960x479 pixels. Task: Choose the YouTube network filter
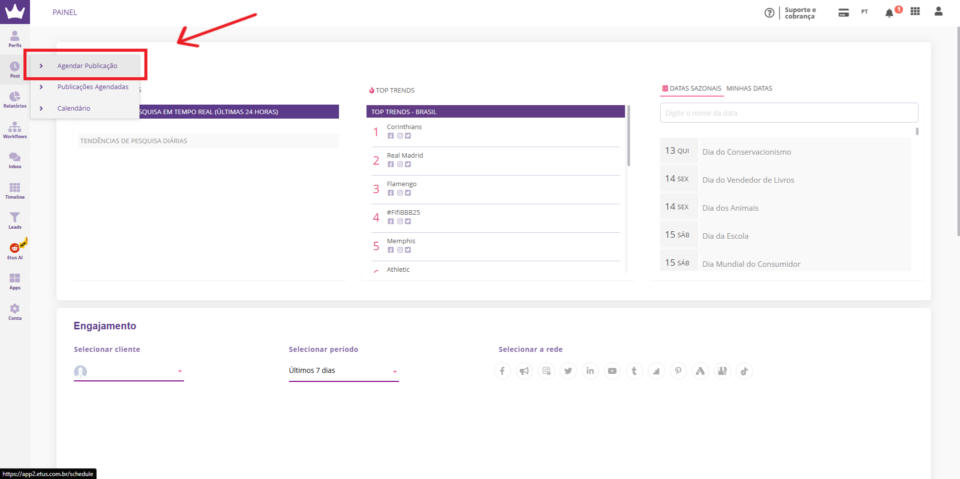click(x=612, y=371)
